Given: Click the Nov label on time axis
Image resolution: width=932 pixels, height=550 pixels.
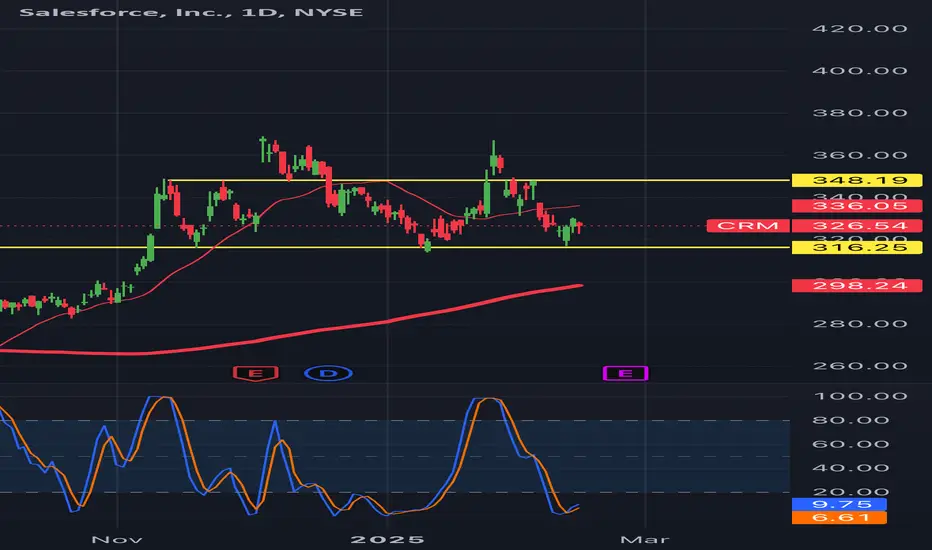Looking at the screenshot, I should coord(117,539).
